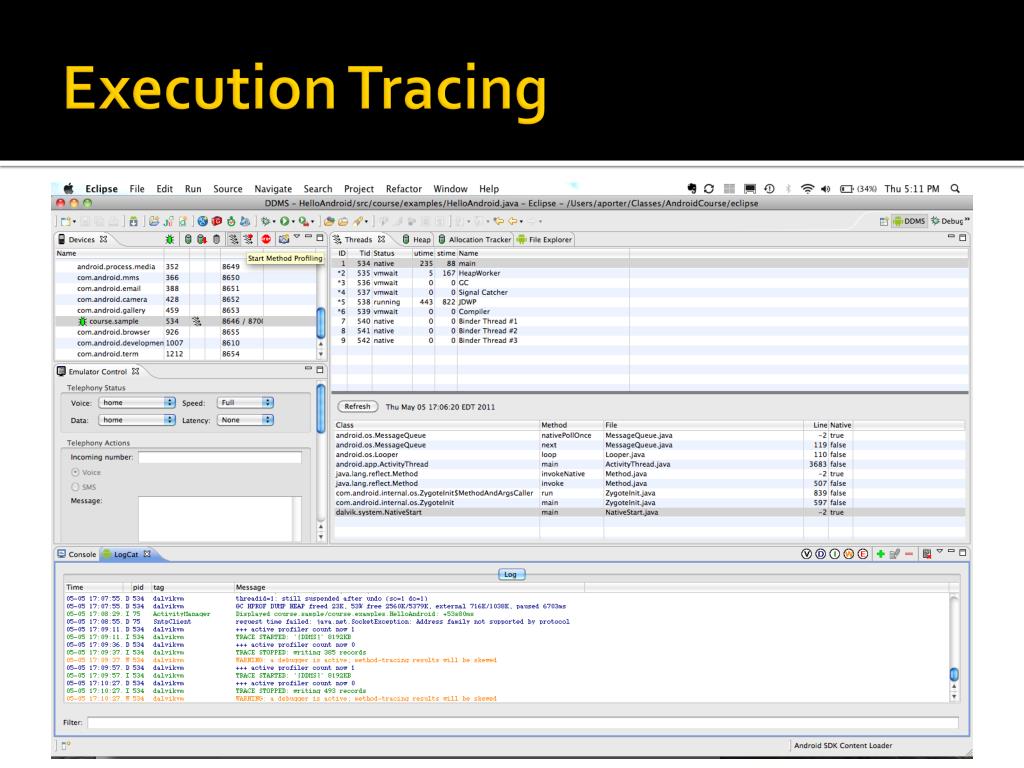Open the Voice telephony status dropdown

pos(137,402)
